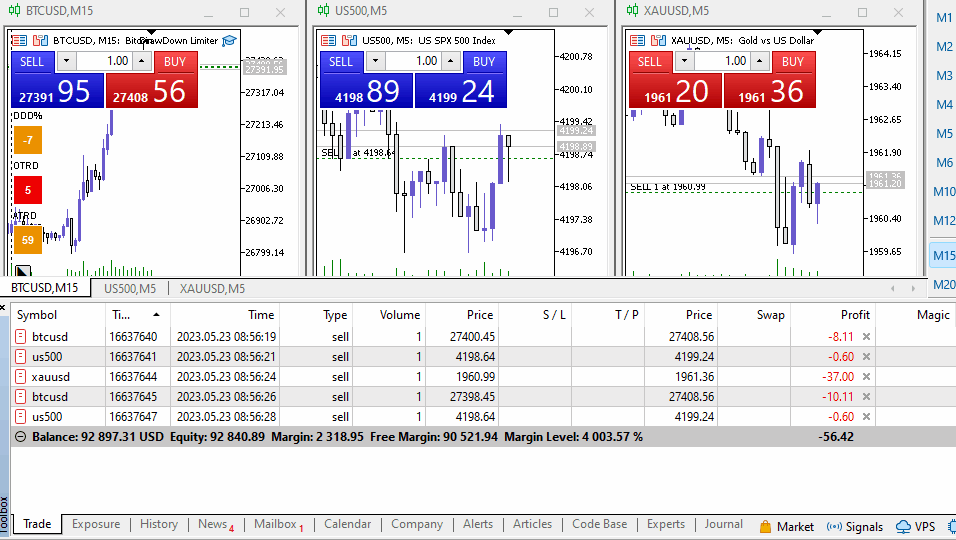This screenshot has height=540, width=956.
Task: Click depth of market icon on XAUUSD chart
Action: pos(658,40)
